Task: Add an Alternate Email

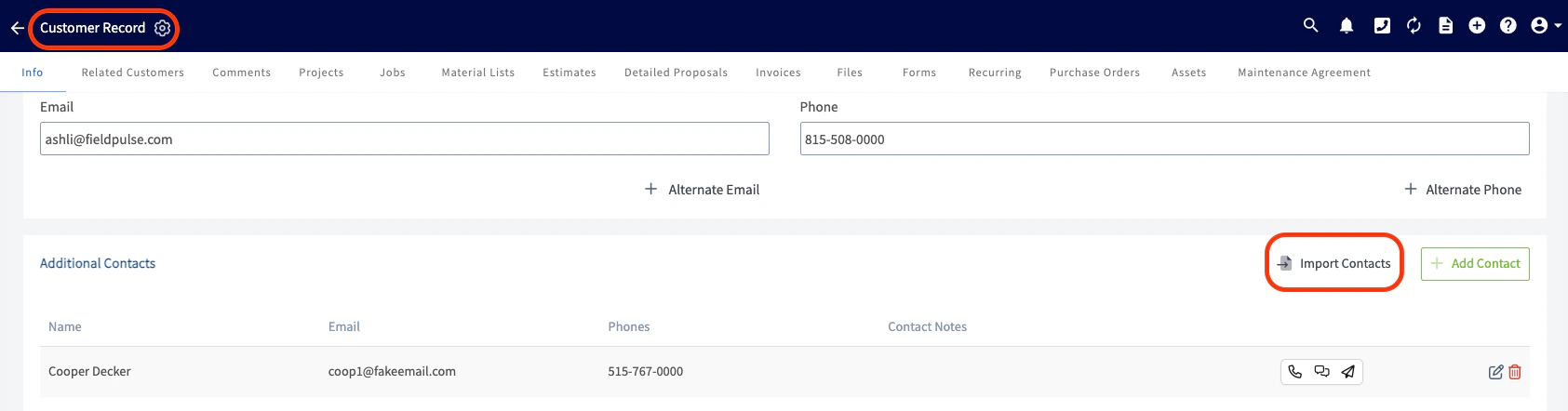Action: pyautogui.click(x=703, y=190)
